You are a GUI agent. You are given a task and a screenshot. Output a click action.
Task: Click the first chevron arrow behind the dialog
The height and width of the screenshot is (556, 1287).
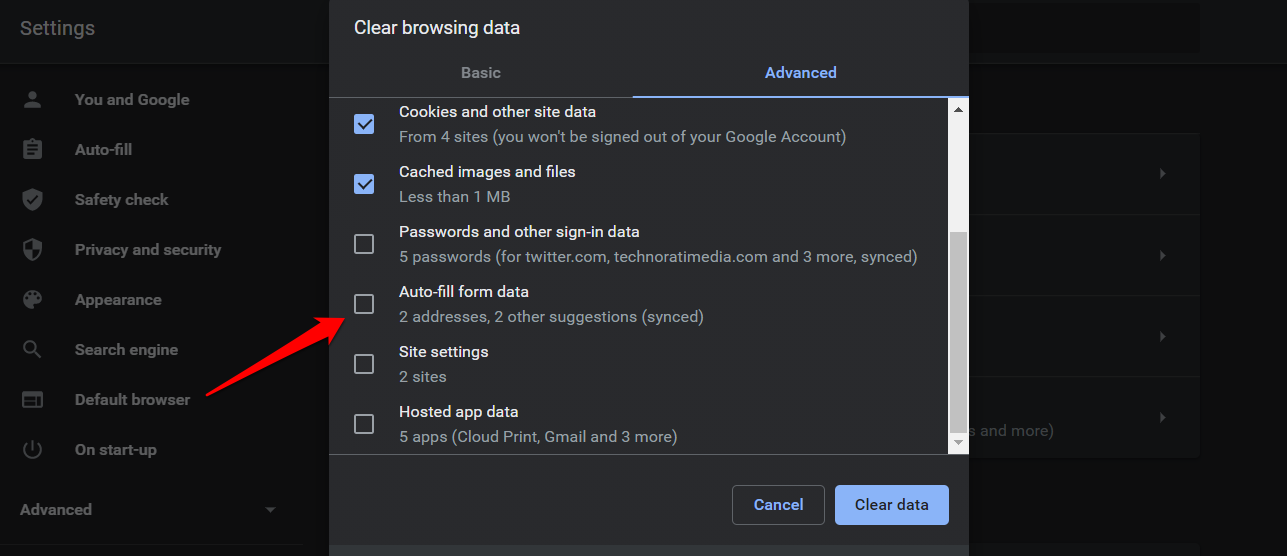pos(1163,173)
